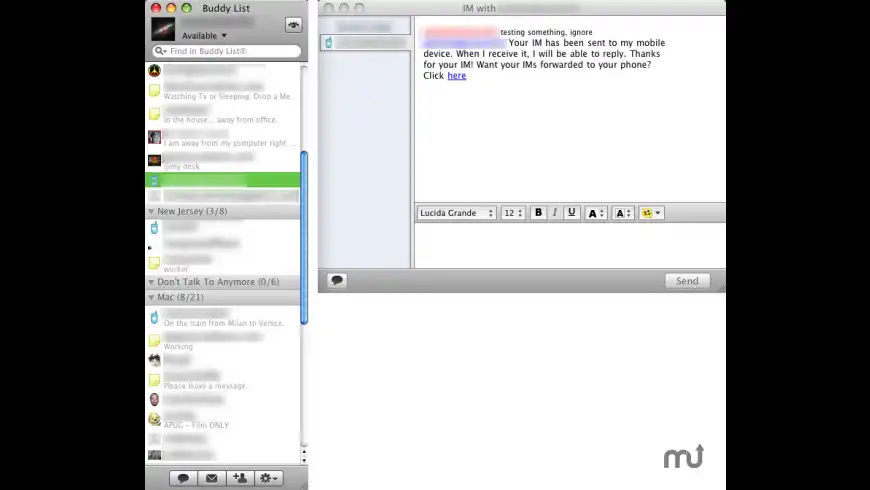Click away note icon beside 'Working' buddy
Image resolution: width=870 pixels, height=490 pixels.
[x=154, y=341]
